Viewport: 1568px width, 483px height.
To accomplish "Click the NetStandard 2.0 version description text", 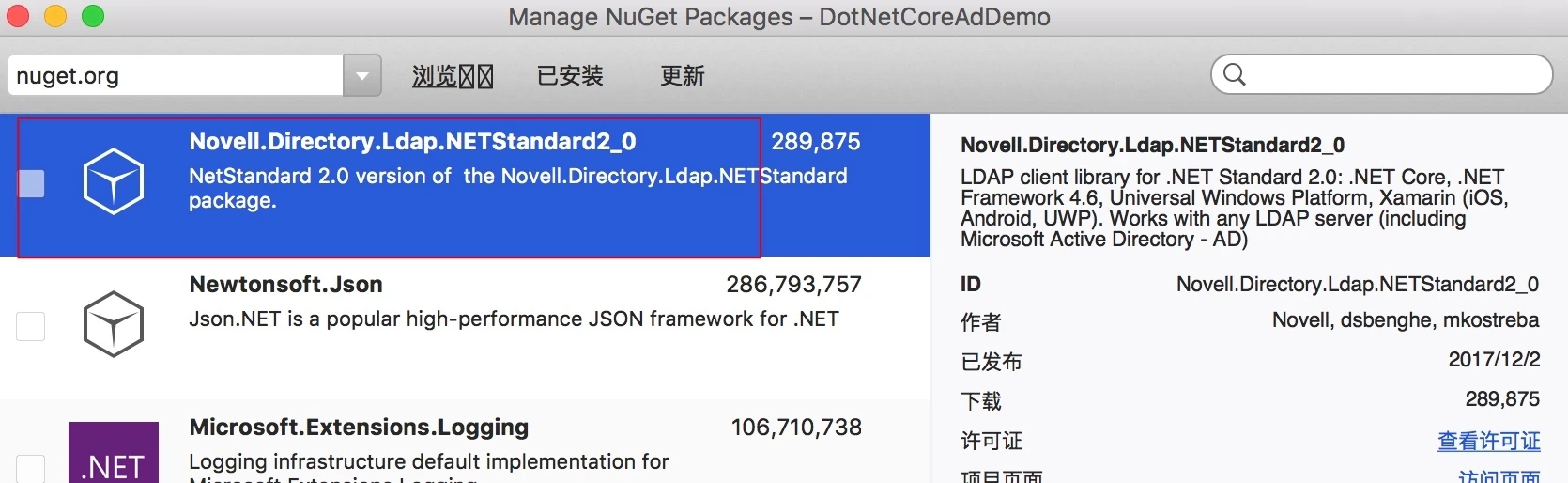I will 517,188.
